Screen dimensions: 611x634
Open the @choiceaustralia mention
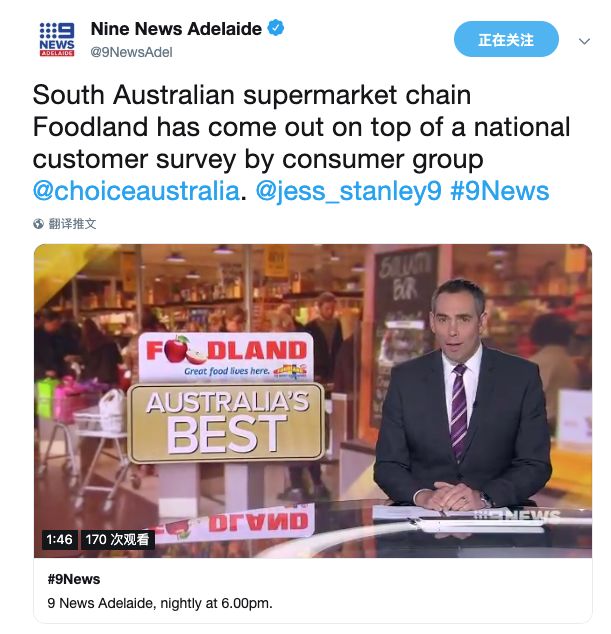click(x=136, y=191)
